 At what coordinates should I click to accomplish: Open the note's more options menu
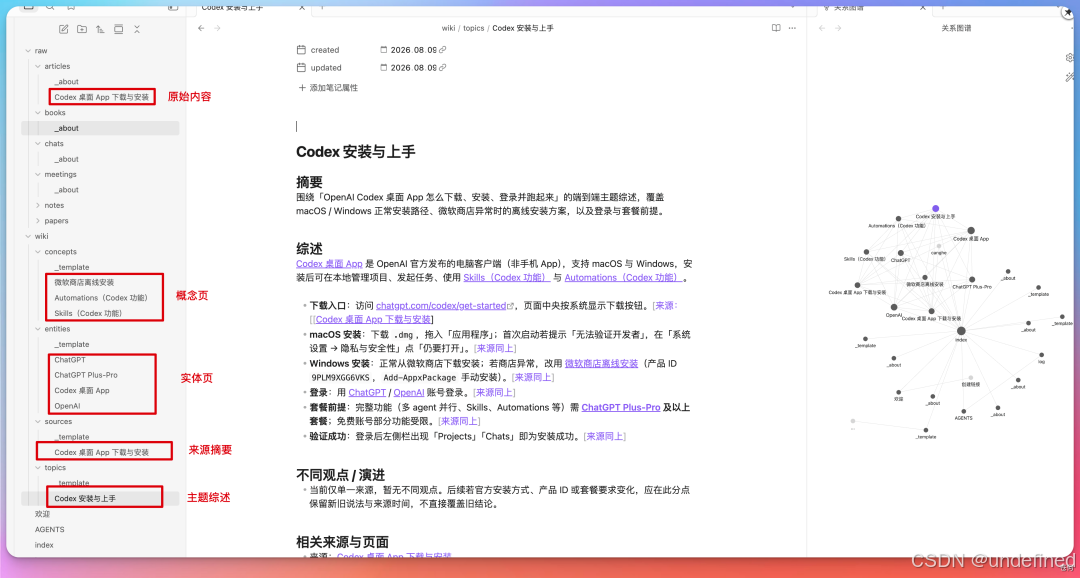pyautogui.click(x=793, y=28)
